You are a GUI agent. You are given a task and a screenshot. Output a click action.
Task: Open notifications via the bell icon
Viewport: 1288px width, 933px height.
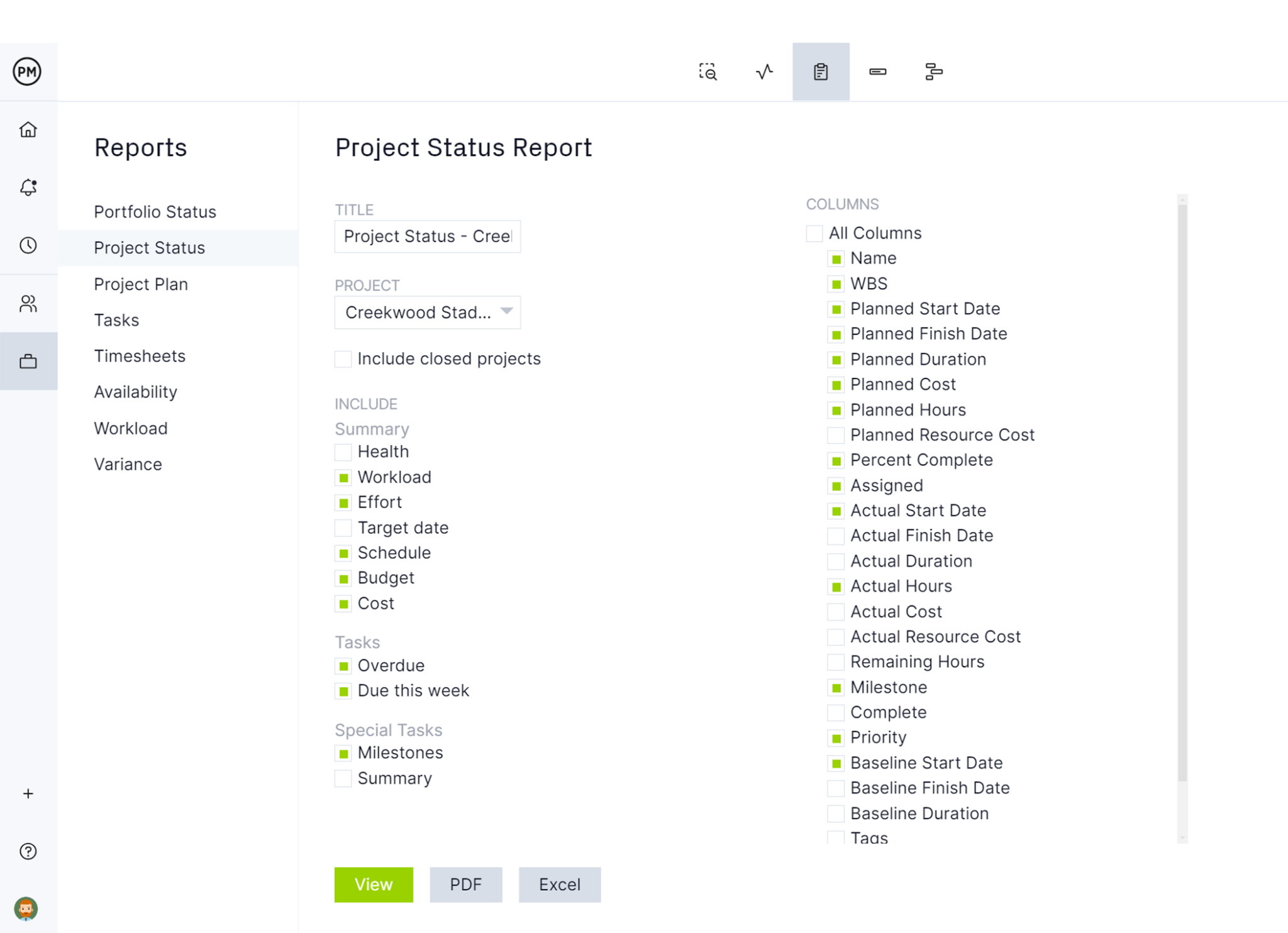(x=28, y=187)
